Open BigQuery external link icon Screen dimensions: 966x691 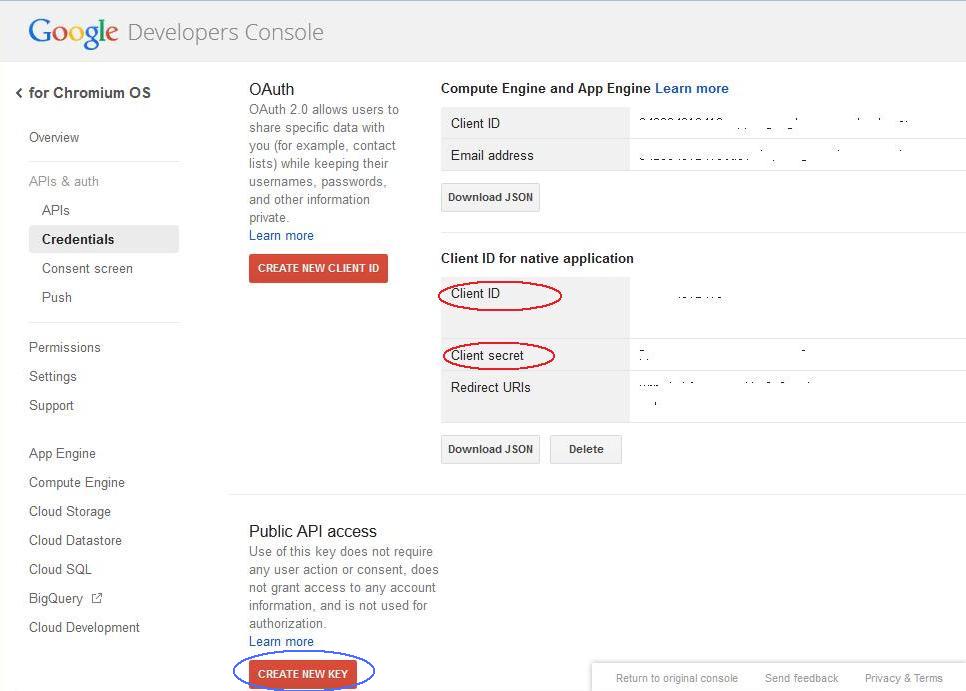pos(97,598)
